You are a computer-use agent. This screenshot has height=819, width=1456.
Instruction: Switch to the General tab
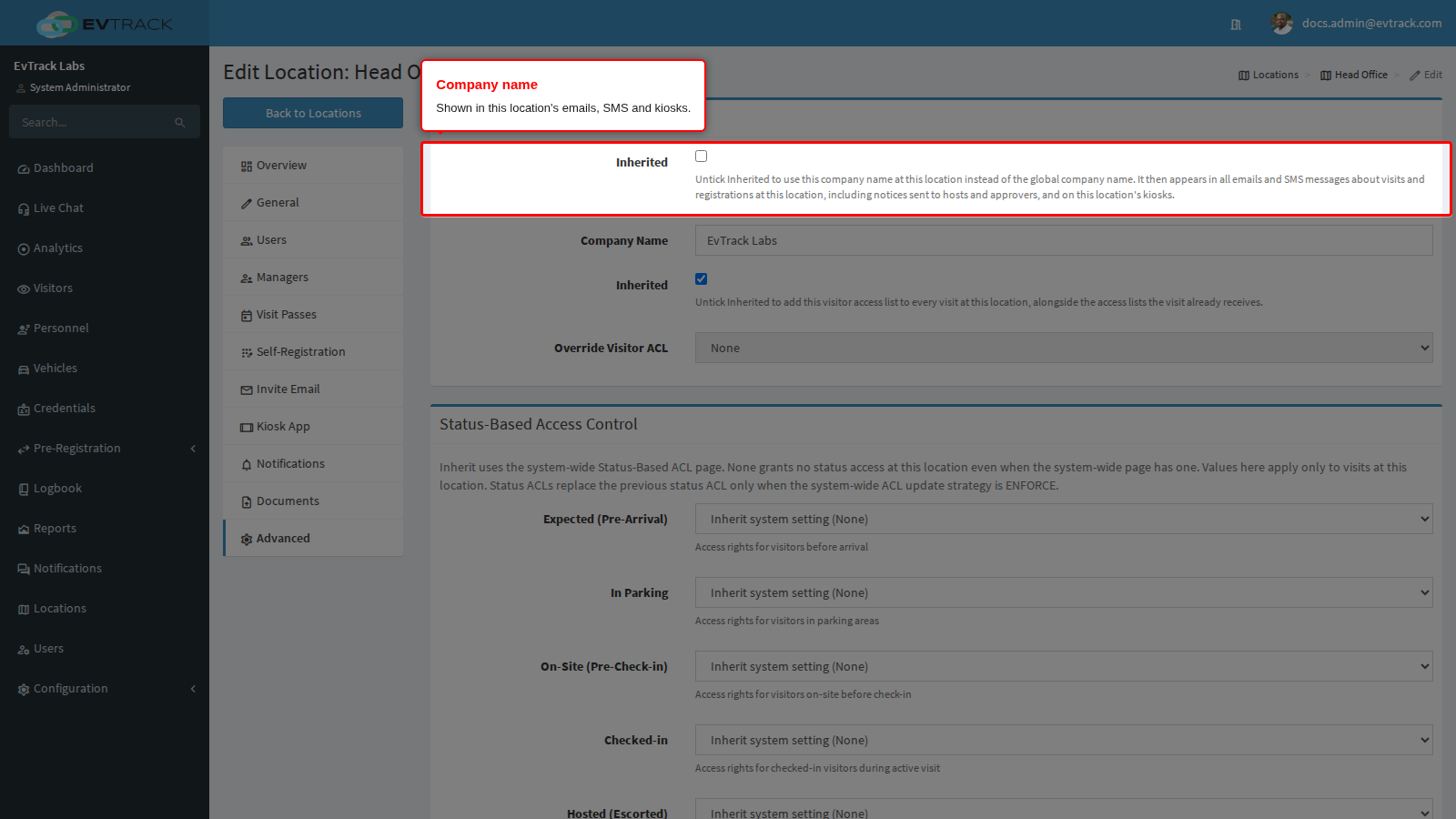coord(313,203)
